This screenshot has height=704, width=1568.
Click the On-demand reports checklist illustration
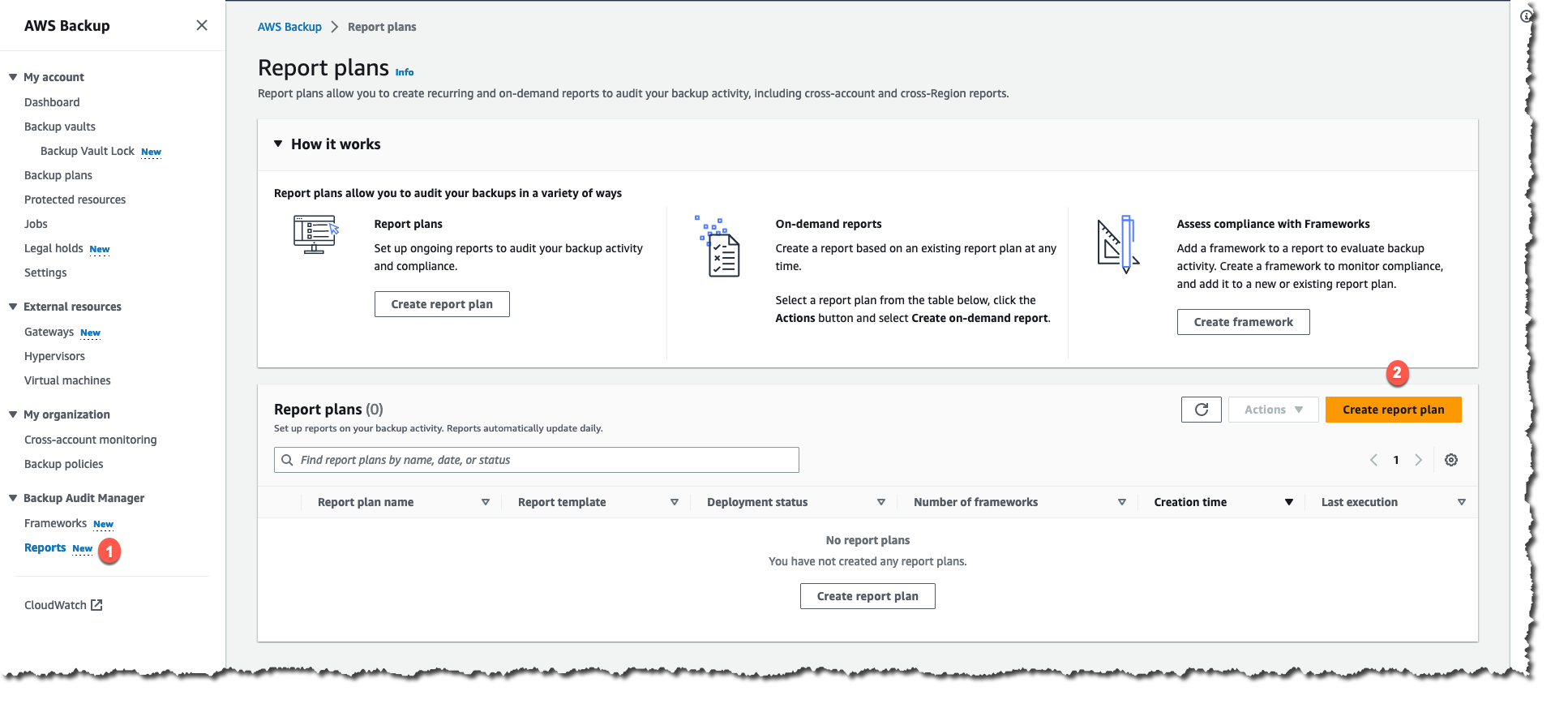pyautogui.click(x=718, y=246)
